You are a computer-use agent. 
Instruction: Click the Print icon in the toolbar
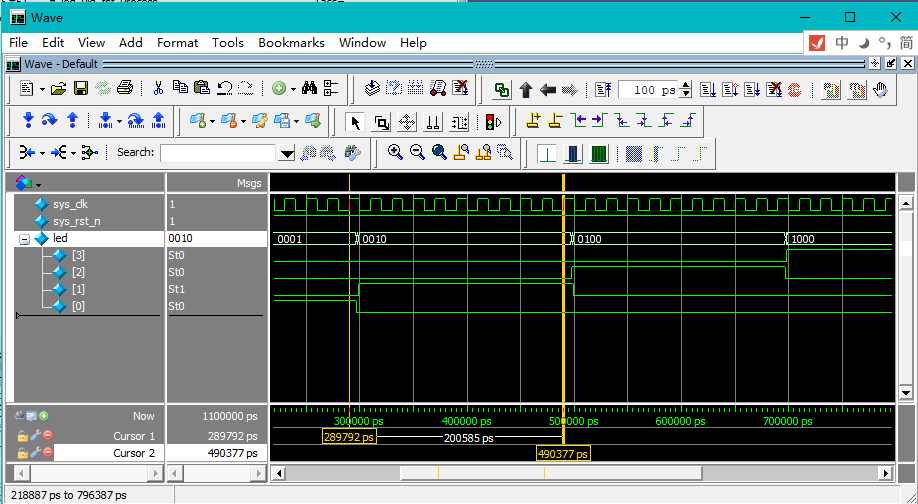tap(125, 89)
